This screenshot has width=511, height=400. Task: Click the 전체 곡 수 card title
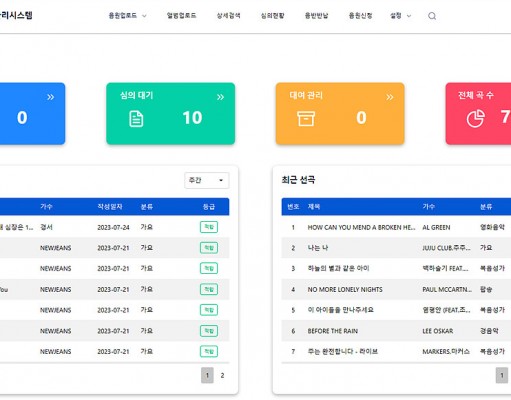476,95
